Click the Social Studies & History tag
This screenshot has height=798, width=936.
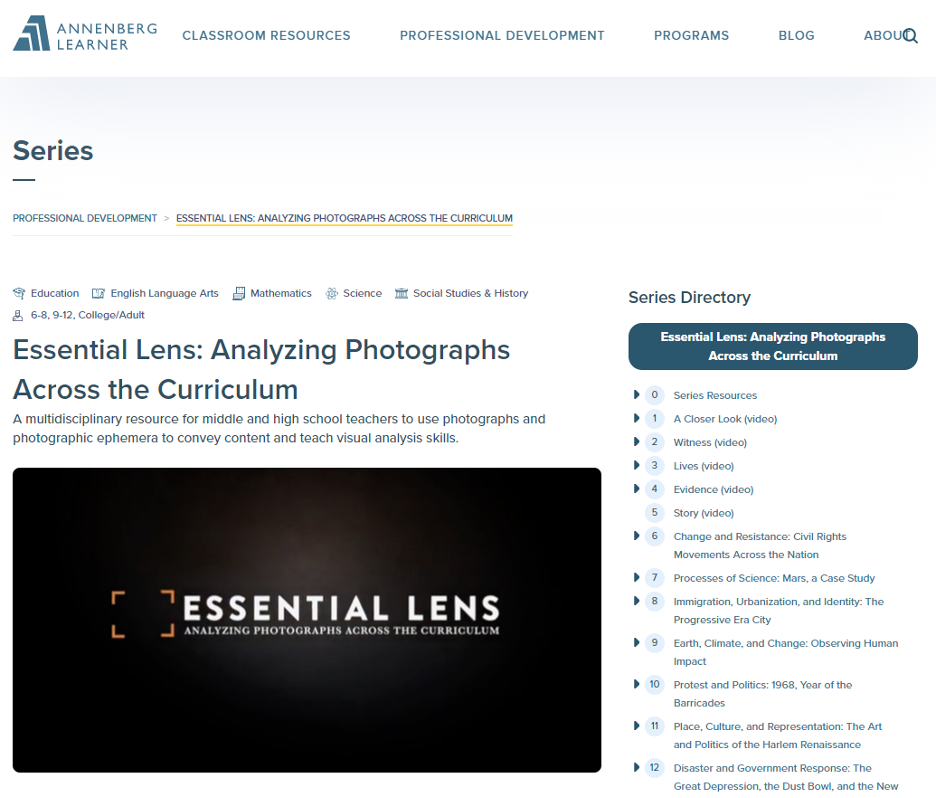(x=470, y=294)
